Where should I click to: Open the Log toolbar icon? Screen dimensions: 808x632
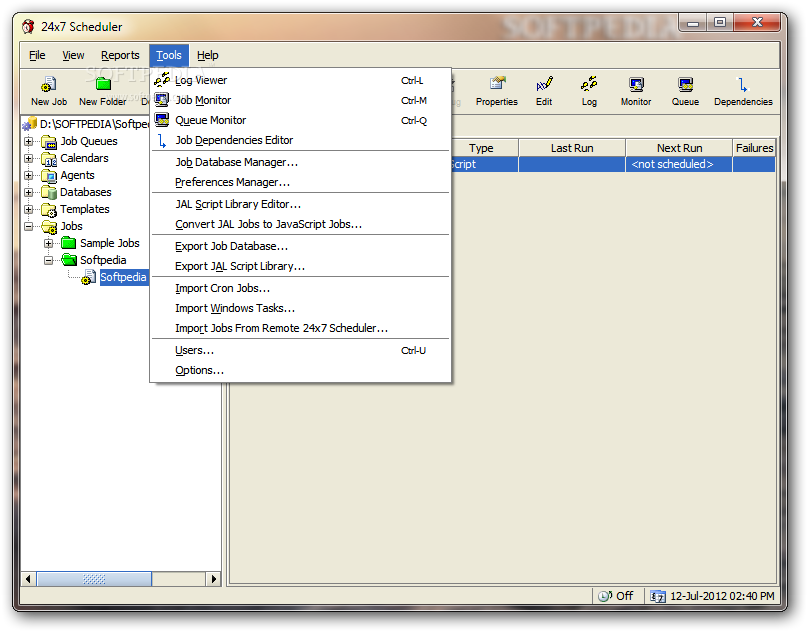(589, 84)
